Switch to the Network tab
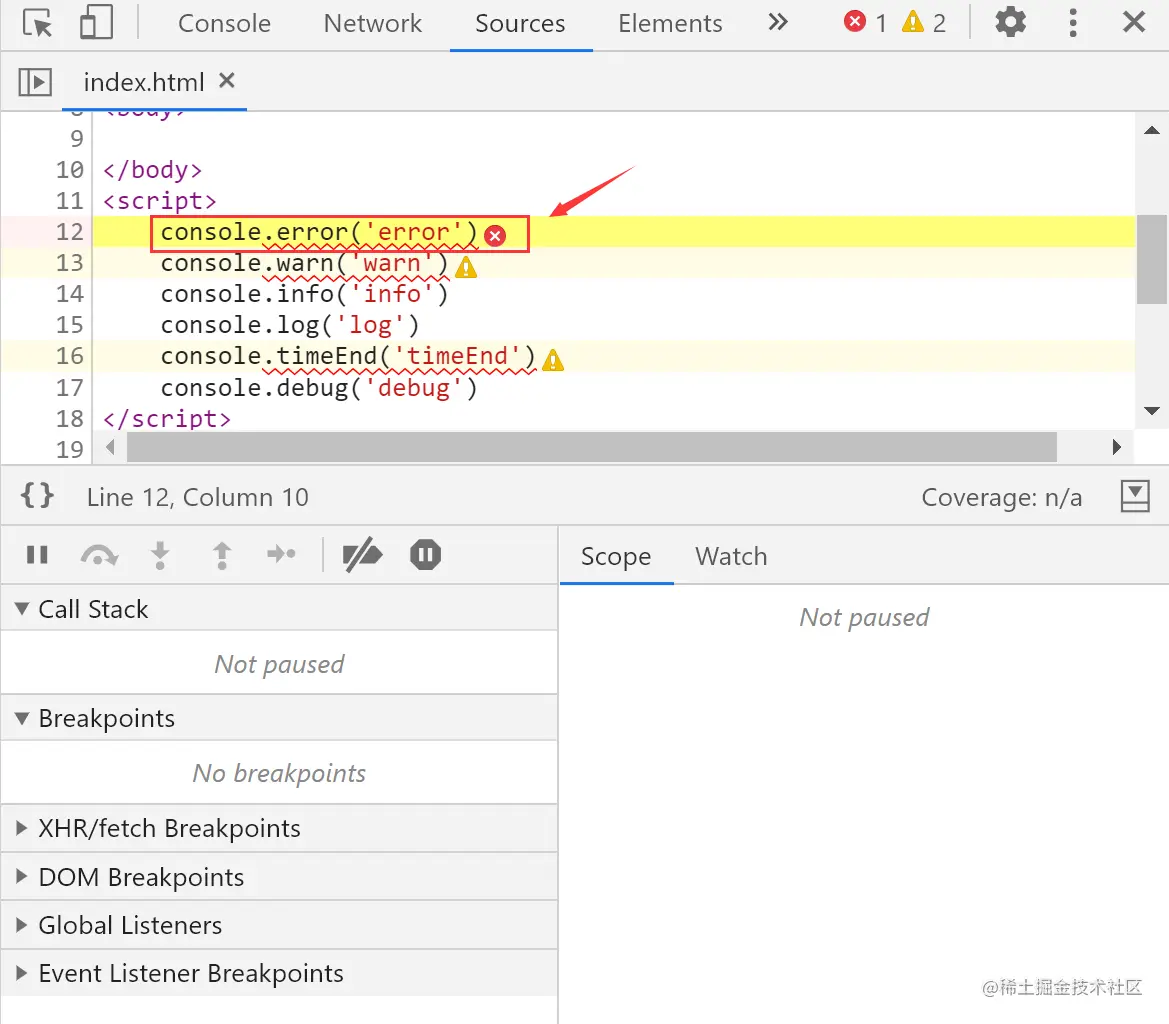 point(373,24)
